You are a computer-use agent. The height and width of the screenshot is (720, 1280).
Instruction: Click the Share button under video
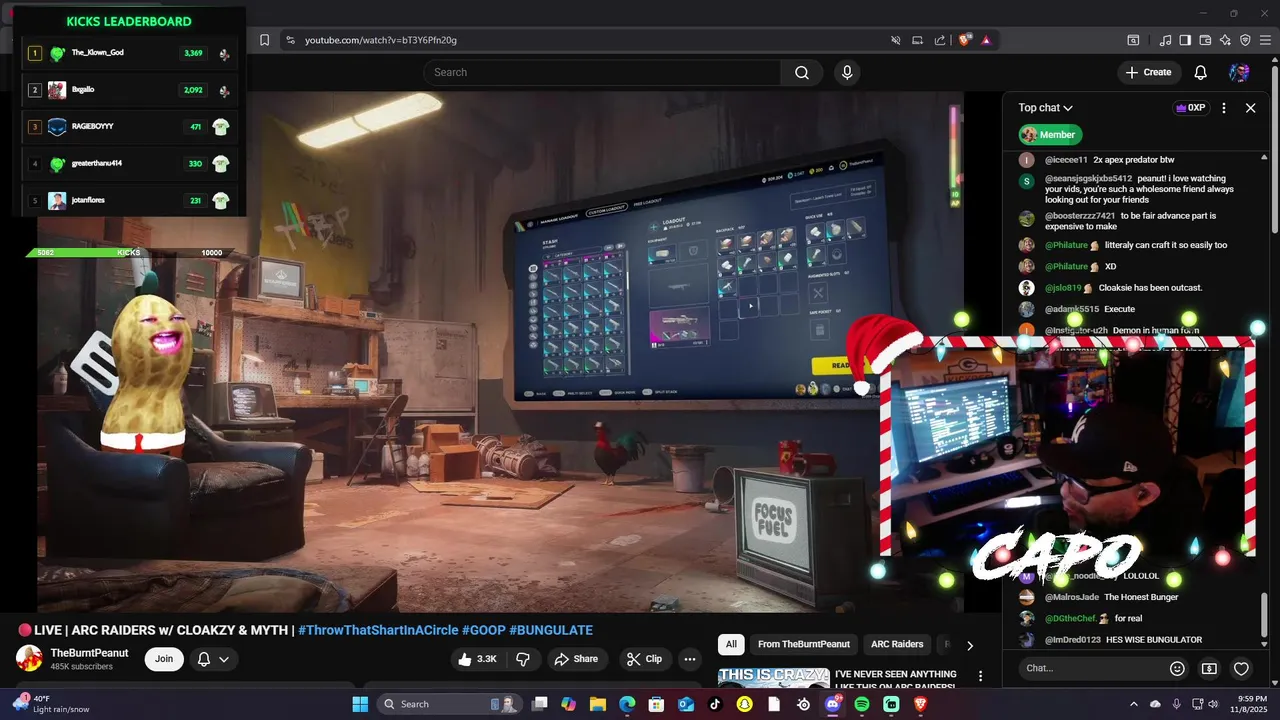[x=576, y=659]
